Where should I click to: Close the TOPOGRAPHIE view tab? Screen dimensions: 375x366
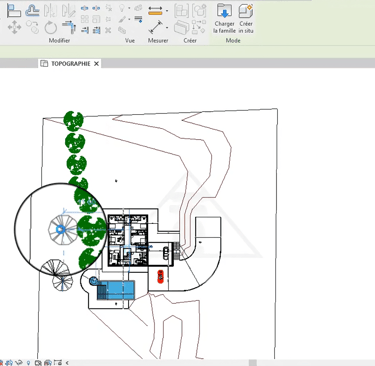pos(96,63)
